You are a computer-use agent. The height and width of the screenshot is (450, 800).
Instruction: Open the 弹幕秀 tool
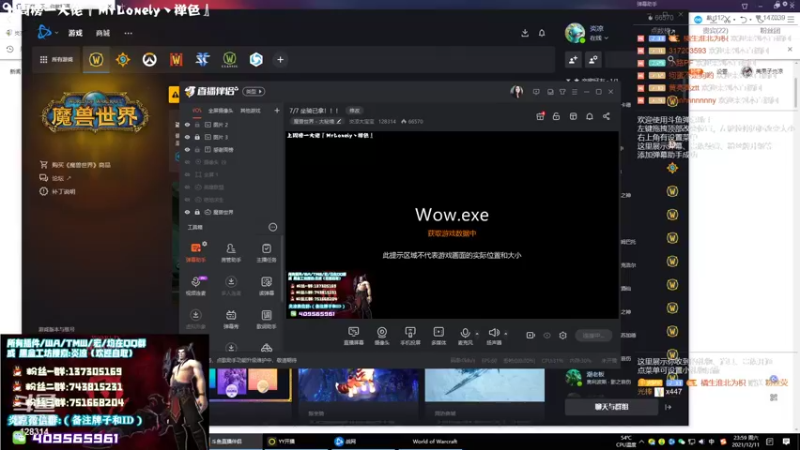tap(231, 319)
